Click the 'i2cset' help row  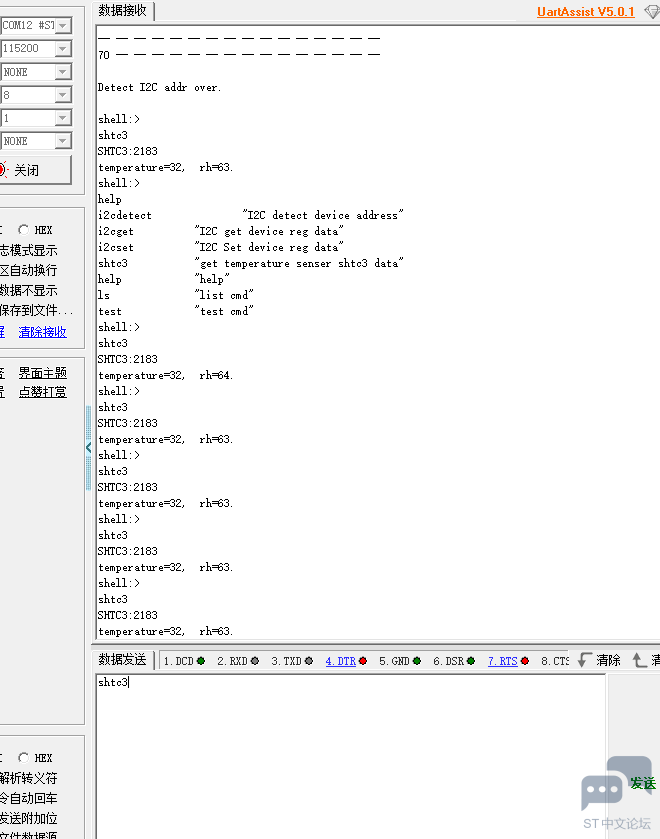(x=221, y=247)
